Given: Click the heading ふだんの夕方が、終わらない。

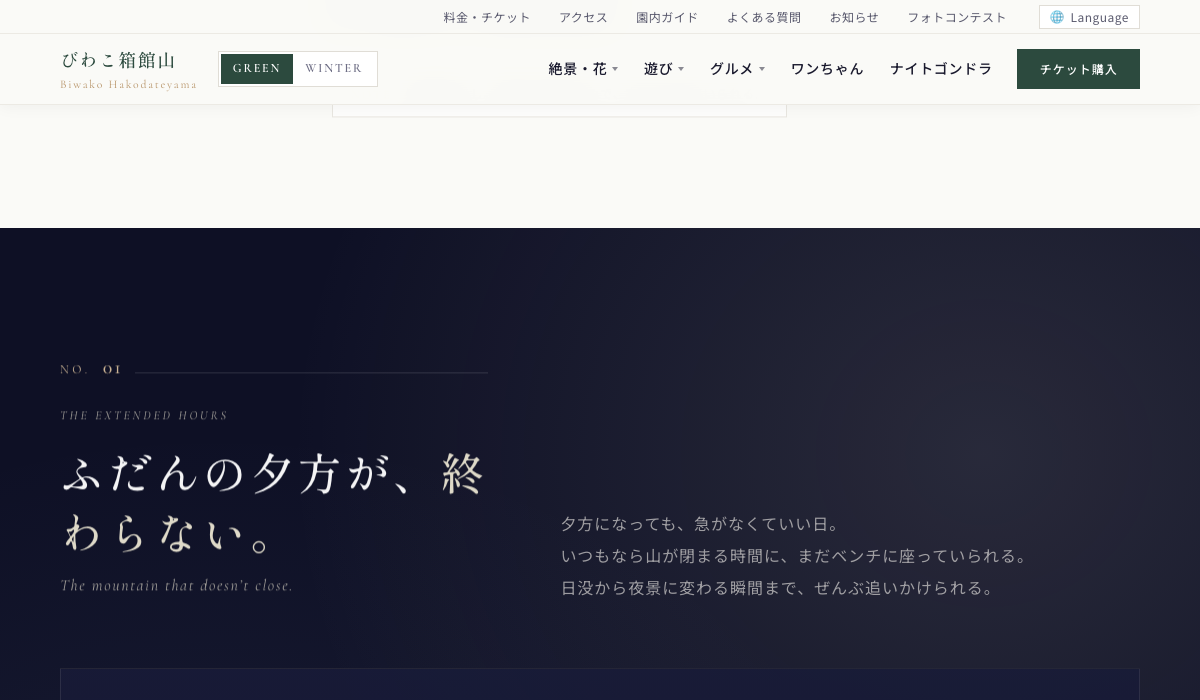Looking at the screenshot, I should 274,503.
